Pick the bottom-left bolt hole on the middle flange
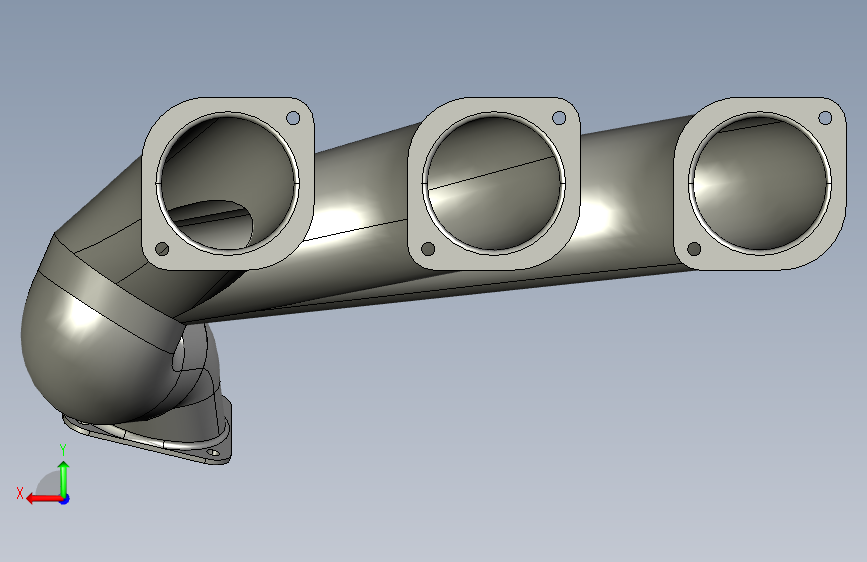Image resolution: width=867 pixels, height=562 pixels. click(x=427, y=249)
